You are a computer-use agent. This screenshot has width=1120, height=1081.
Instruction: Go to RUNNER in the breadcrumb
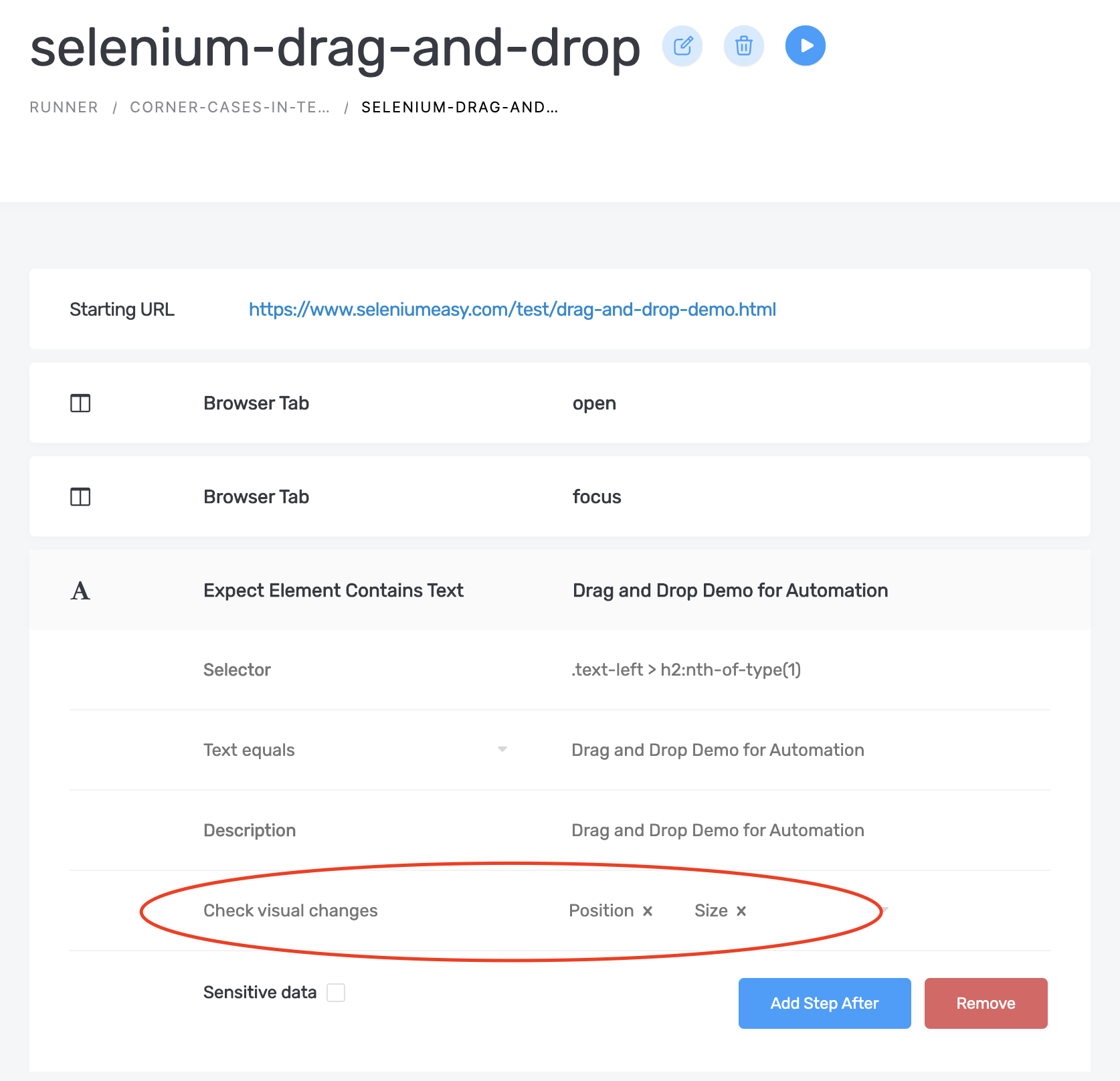point(64,107)
